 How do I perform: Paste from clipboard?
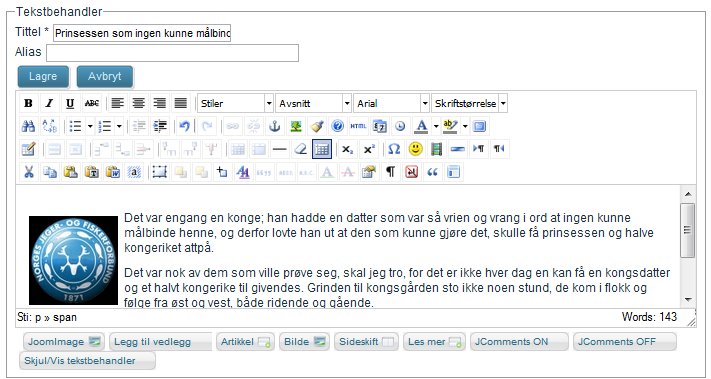(x=70, y=172)
